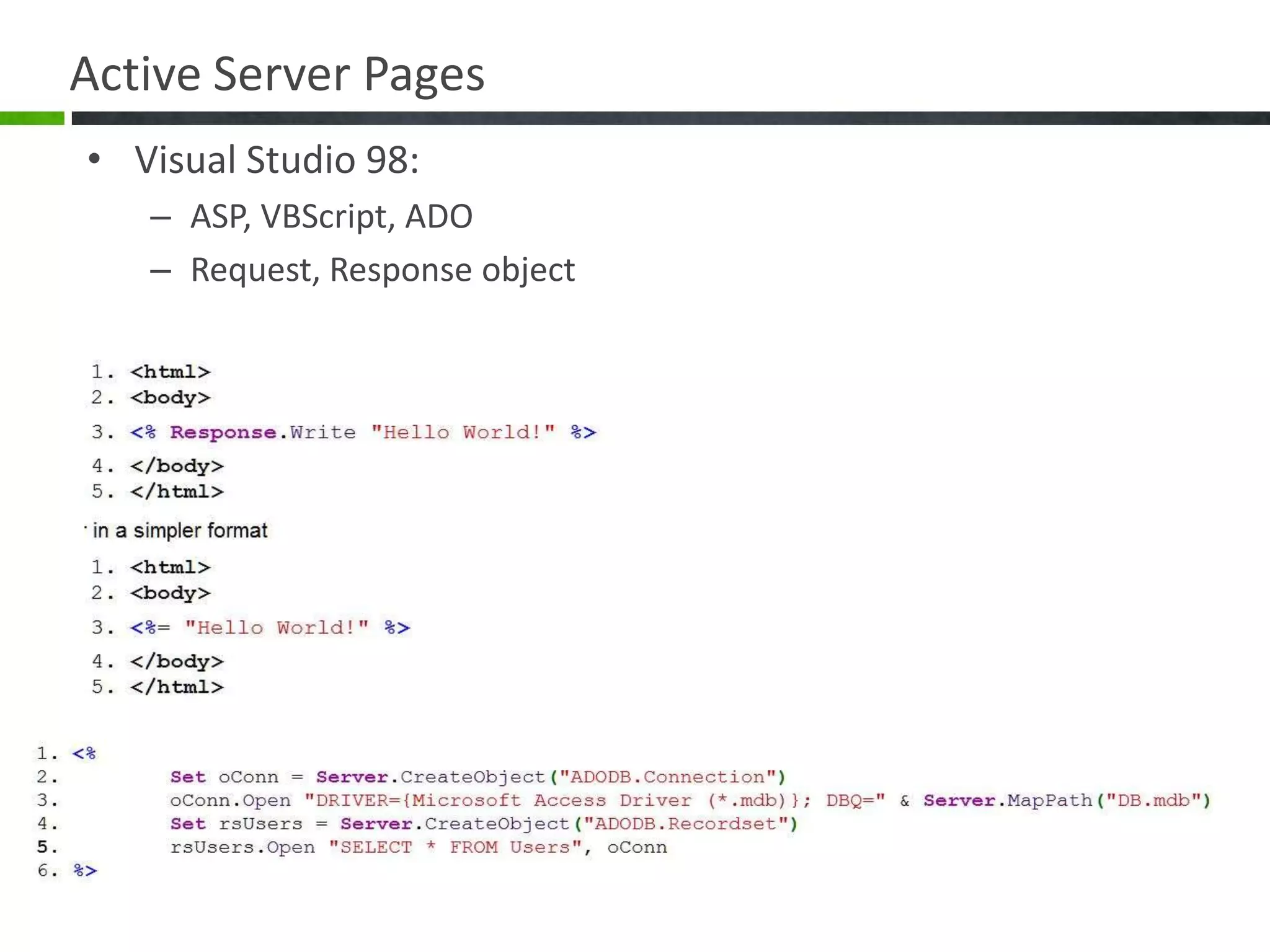Image resolution: width=1270 pixels, height=952 pixels.
Task: Click the Response.Write "Hello World!" code line
Action: [x=362, y=432]
